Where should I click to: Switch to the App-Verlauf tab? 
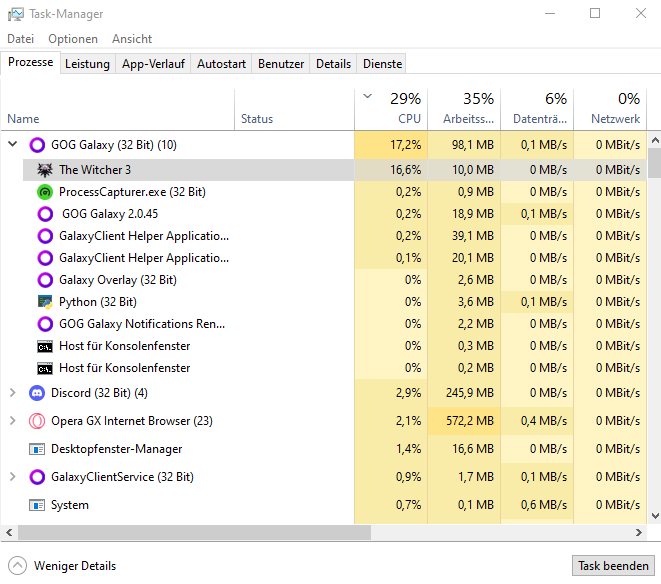(153, 64)
